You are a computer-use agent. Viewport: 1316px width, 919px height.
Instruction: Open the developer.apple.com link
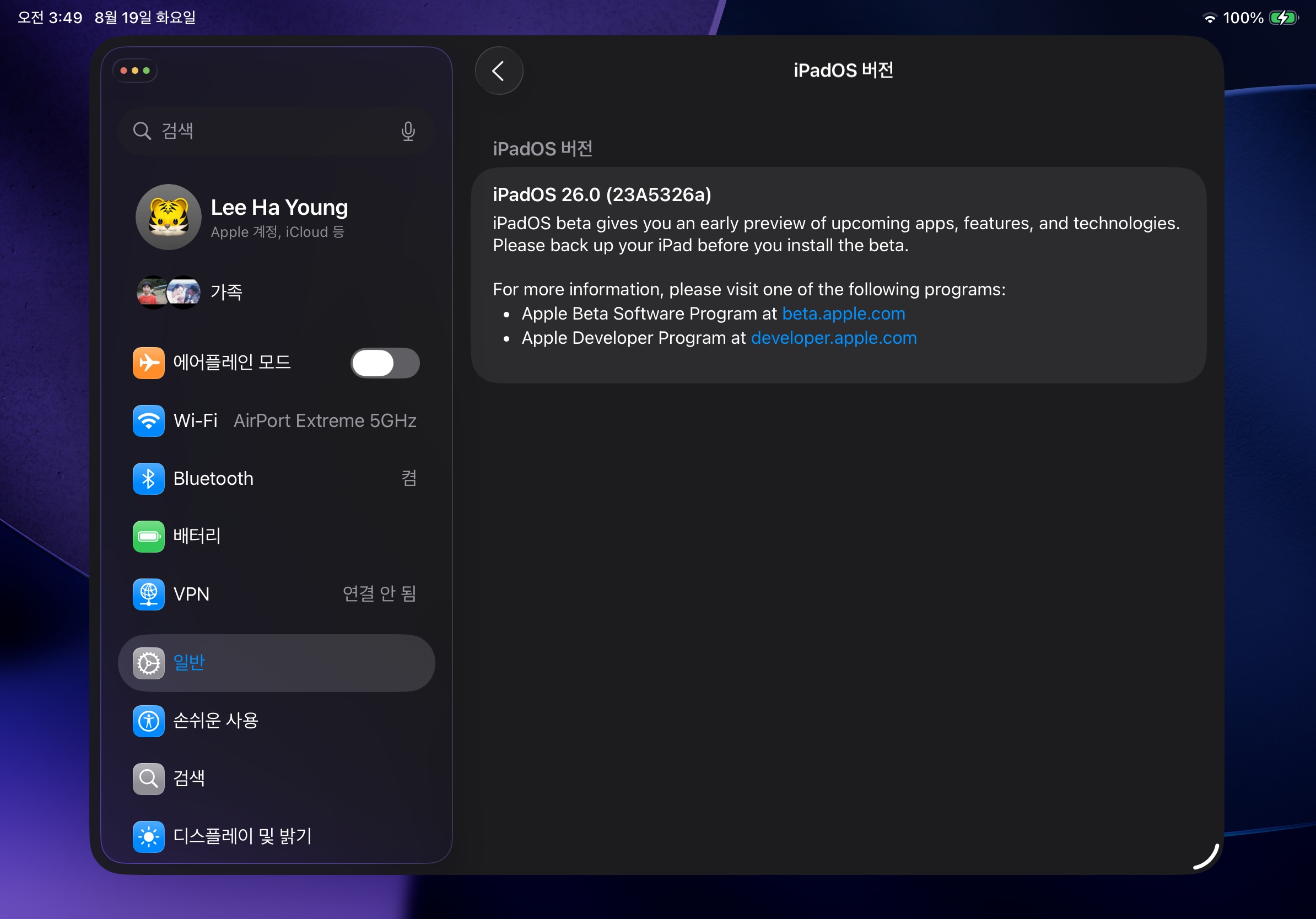pyautogui.click(x=834, y=338)
